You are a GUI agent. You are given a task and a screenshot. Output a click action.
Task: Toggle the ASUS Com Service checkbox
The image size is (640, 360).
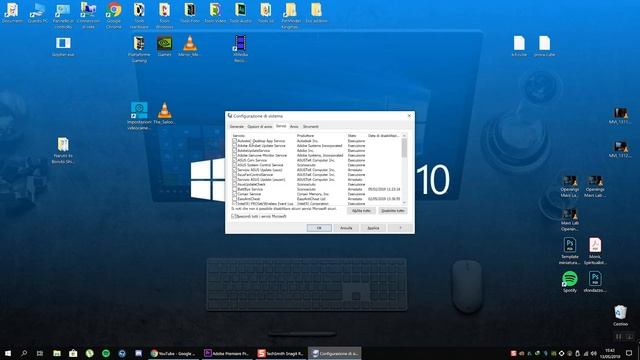pos(235,160)
